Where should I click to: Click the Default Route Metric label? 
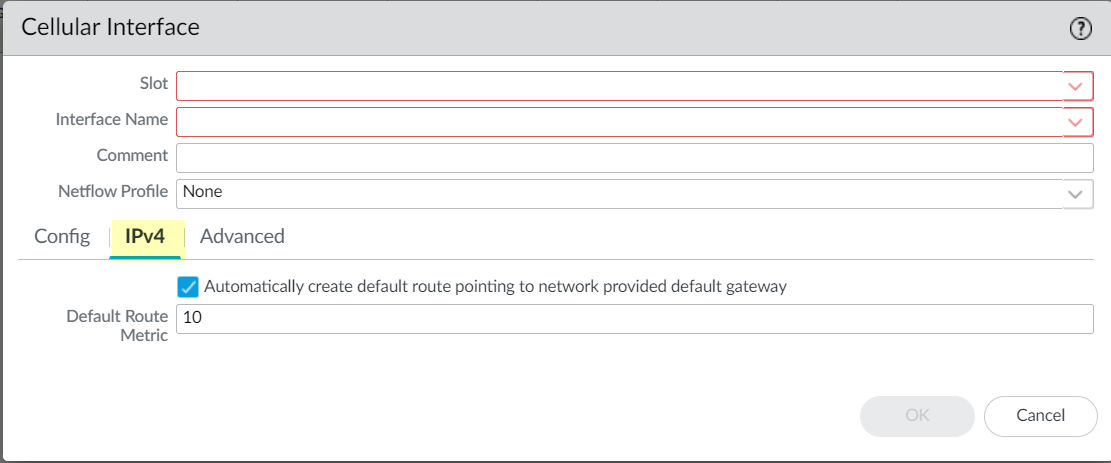point(117,326)
